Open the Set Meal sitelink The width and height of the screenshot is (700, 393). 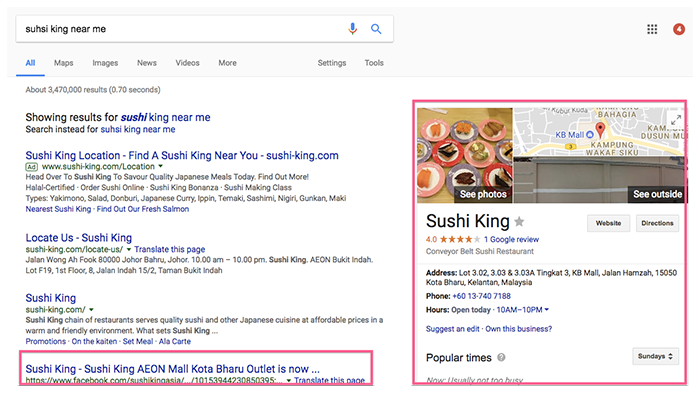[x=138, y=341]
